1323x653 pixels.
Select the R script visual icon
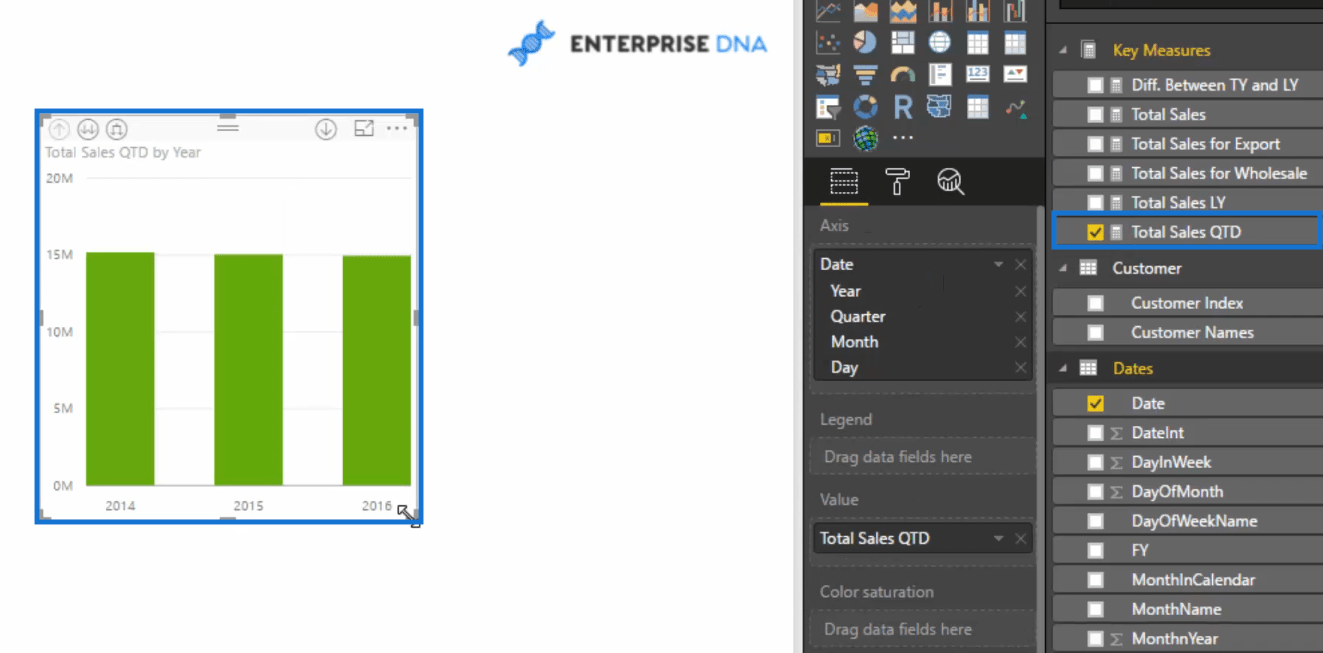pyautogui.click(x=903, y=107)
